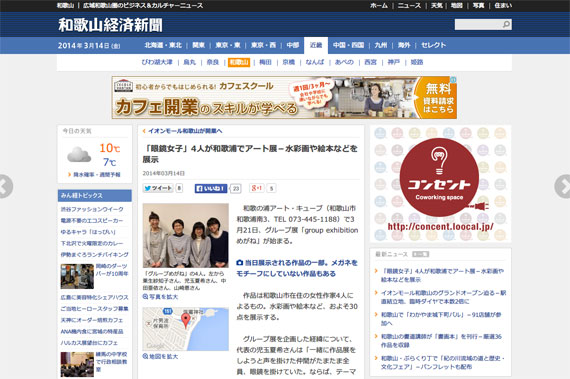
Task: Open latest news イオンモール和歌山のグランドオープン迫る
Action: point(443,297)
